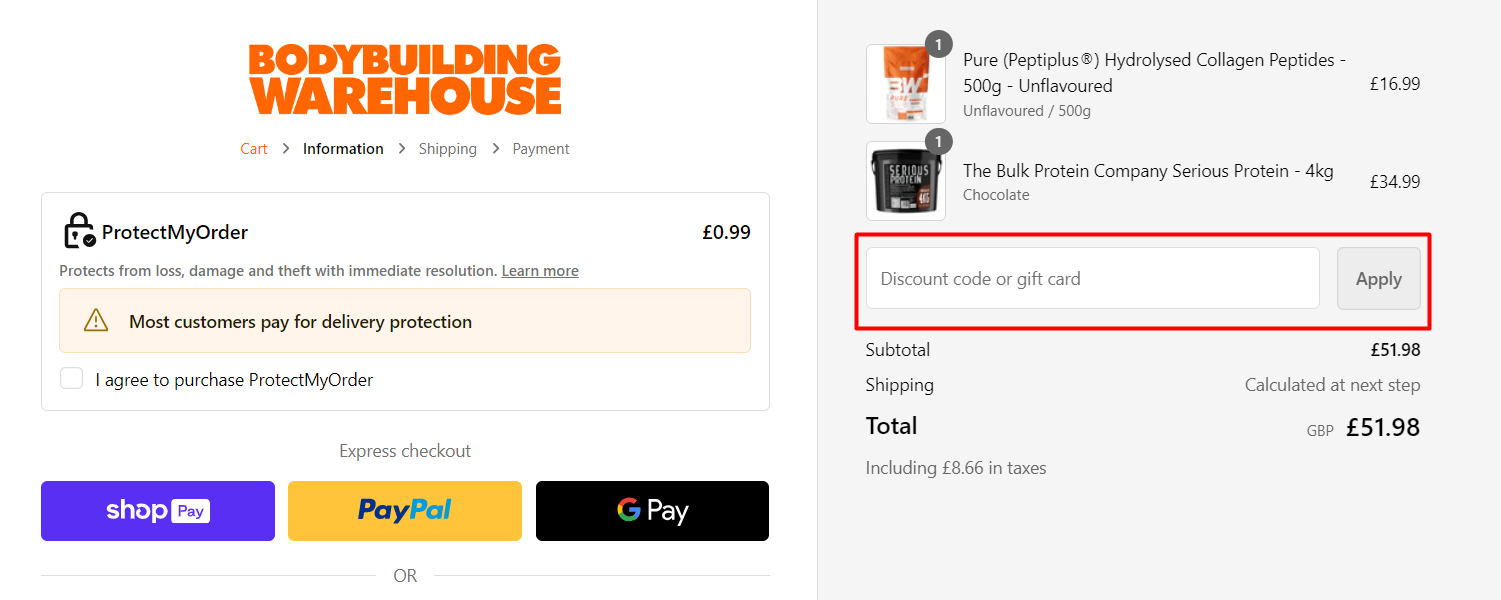Expand the Serious Protein order item

pyautogui.click(x=1148, y=170)
